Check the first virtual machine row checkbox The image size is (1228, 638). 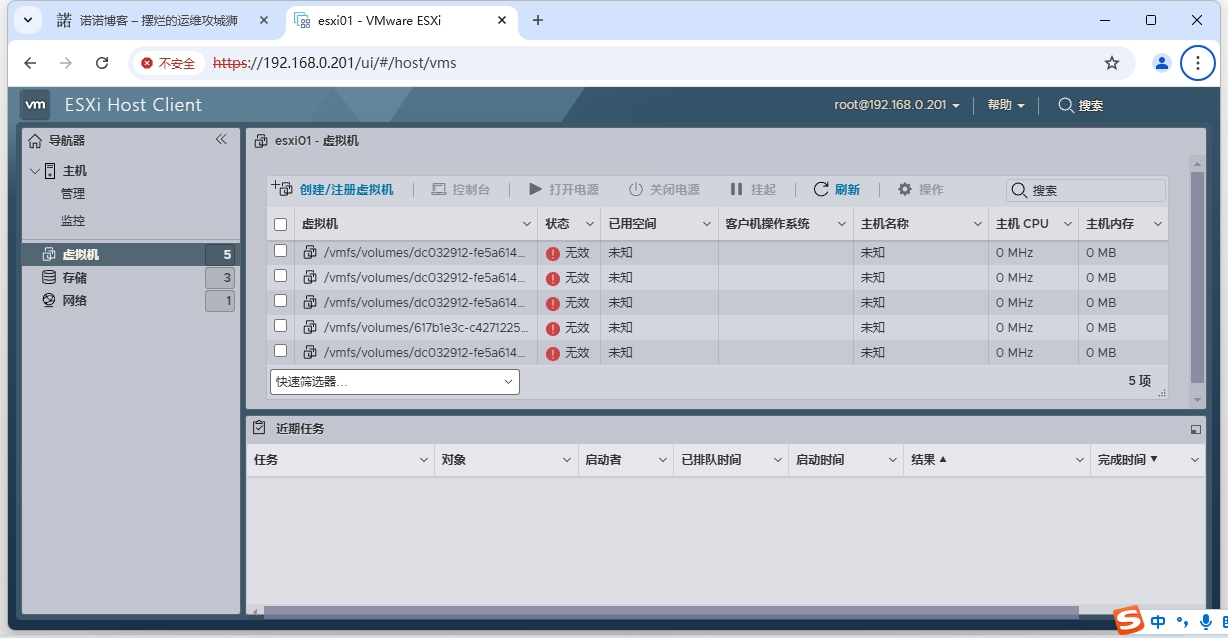pyautogui.click(x=281, y=251)
